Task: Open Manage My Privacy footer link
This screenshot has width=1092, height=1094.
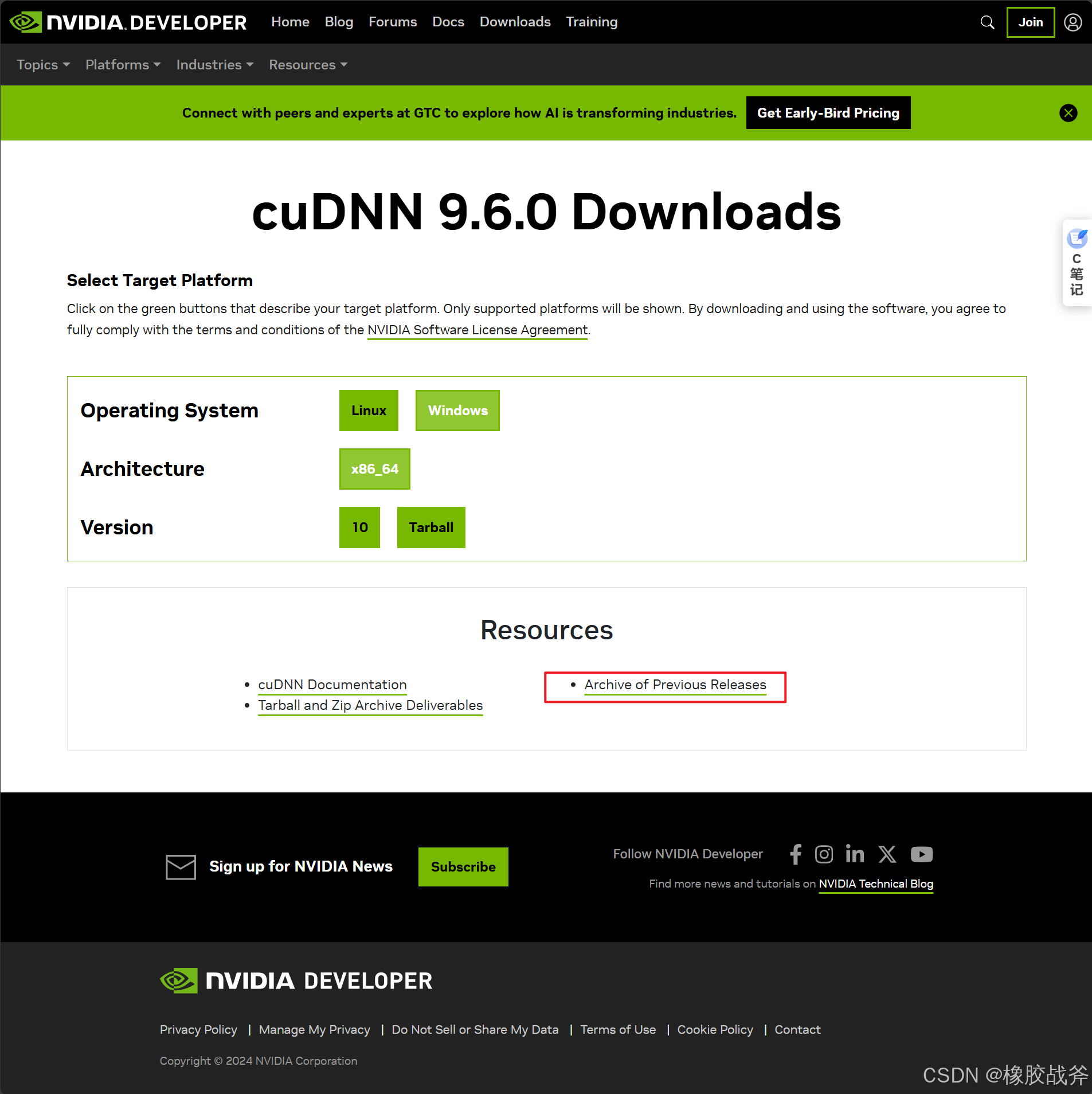Action: 314,1030
